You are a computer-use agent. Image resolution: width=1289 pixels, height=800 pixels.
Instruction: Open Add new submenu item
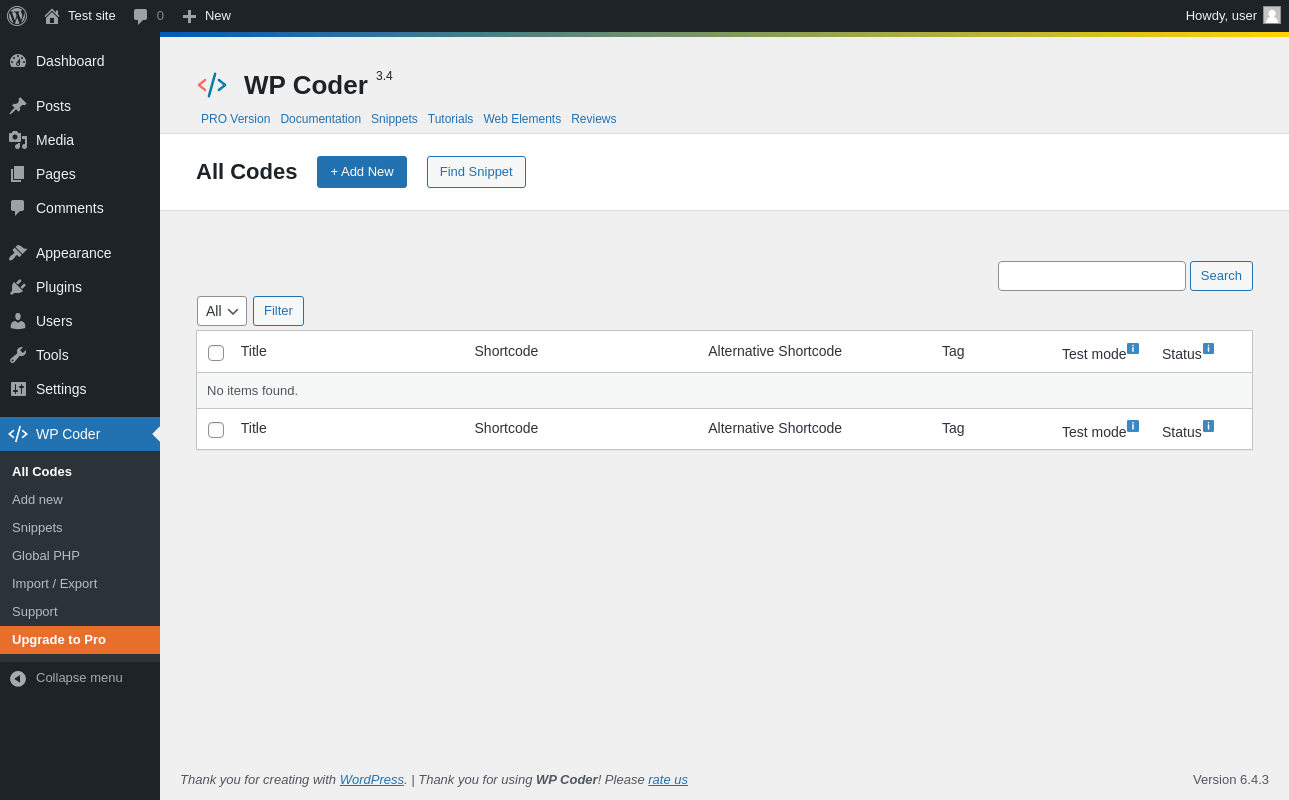[37, 500]
